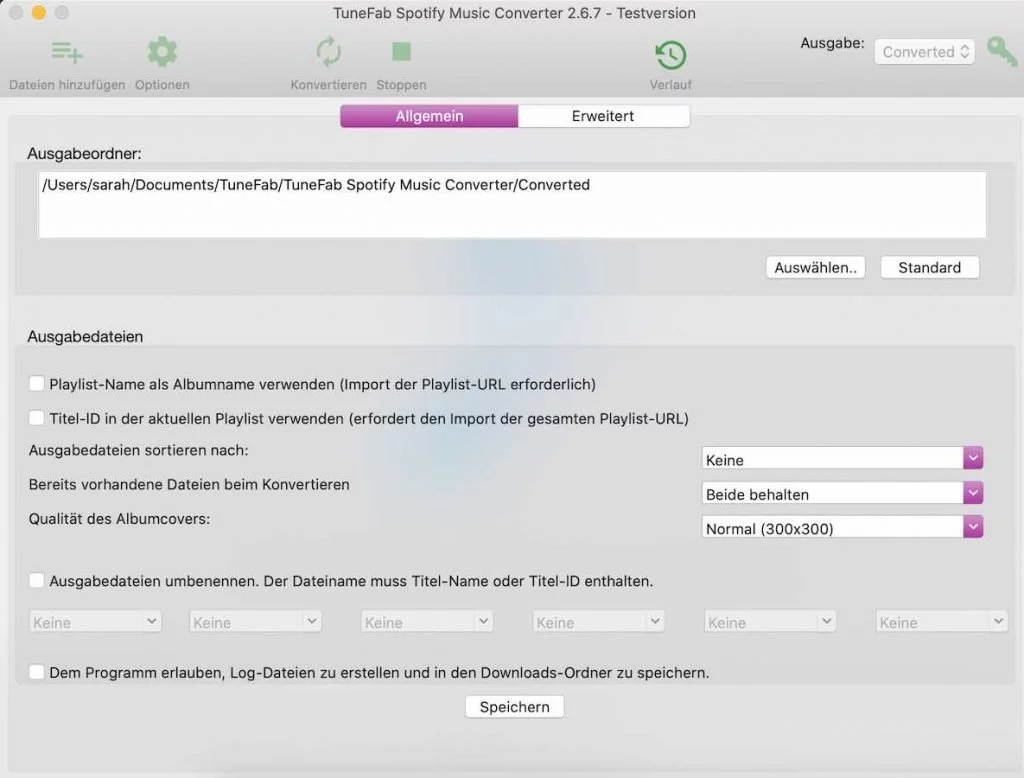Open the Verlauf history clock icon
Viewport: 1024px width, 778px height.
click(x=671, y=55)
